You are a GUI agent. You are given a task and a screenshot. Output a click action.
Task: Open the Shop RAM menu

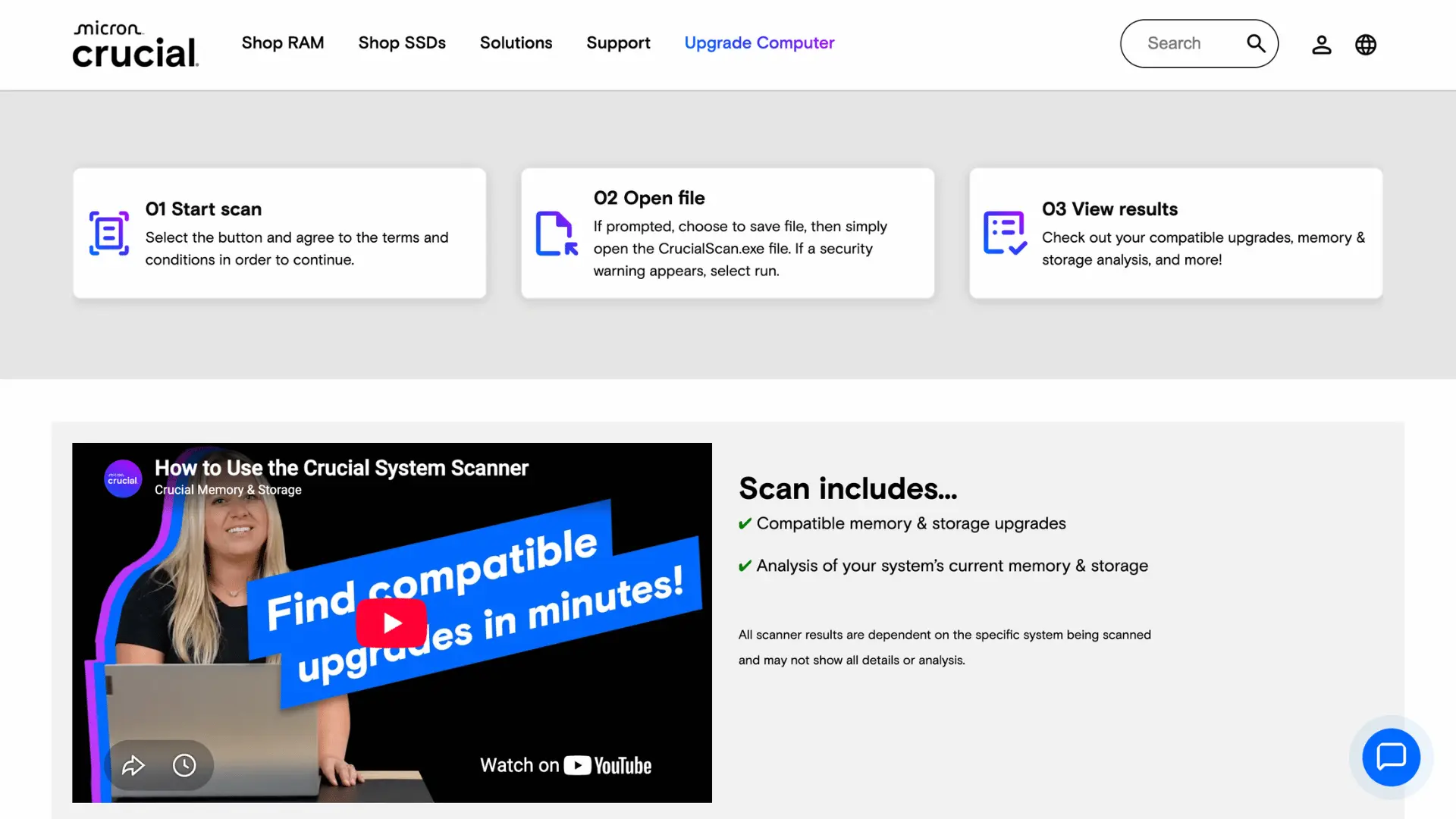click(x=283, y=43)
